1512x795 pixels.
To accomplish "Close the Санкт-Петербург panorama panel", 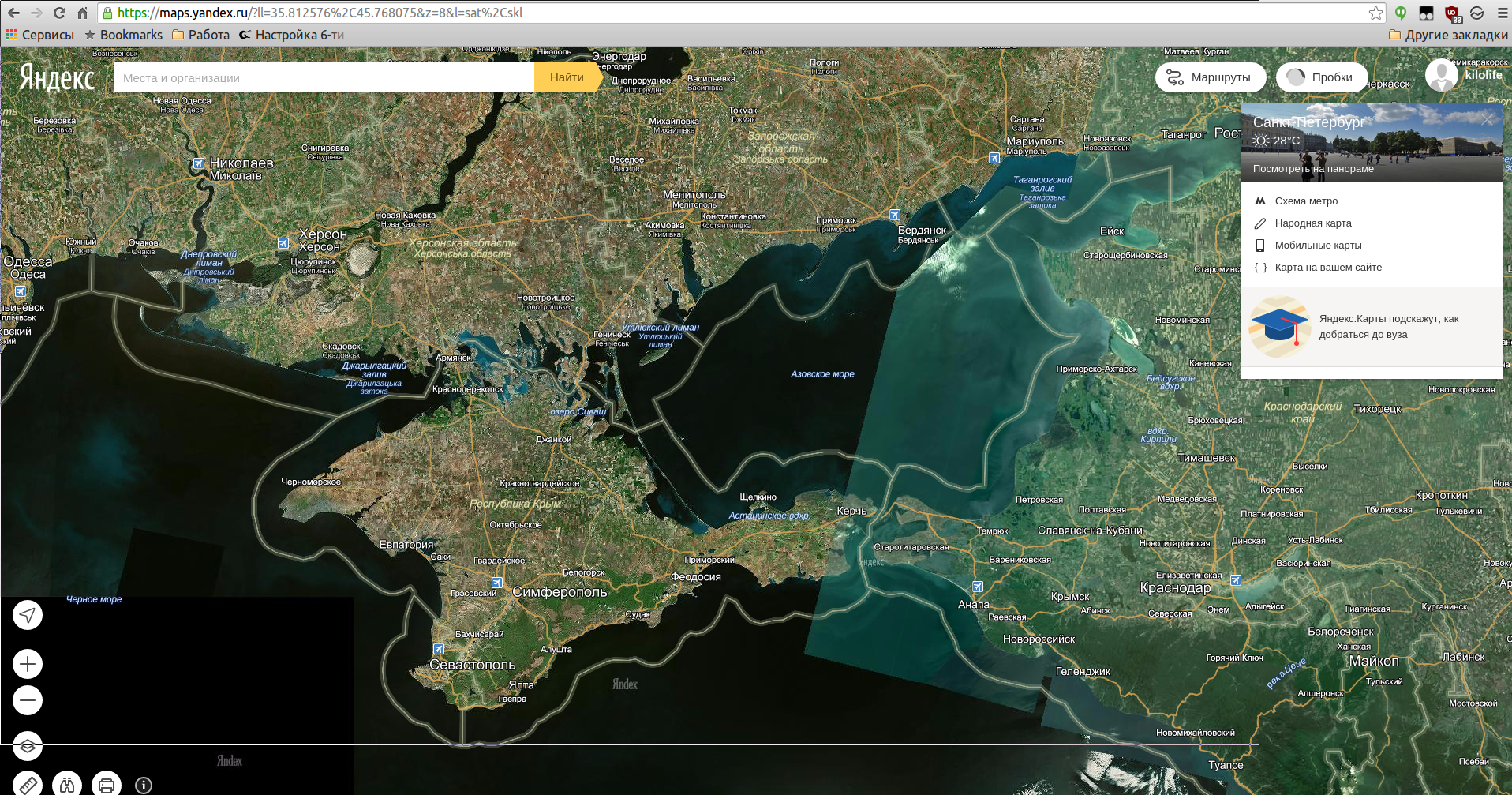I will click(x=1488, y=120).
